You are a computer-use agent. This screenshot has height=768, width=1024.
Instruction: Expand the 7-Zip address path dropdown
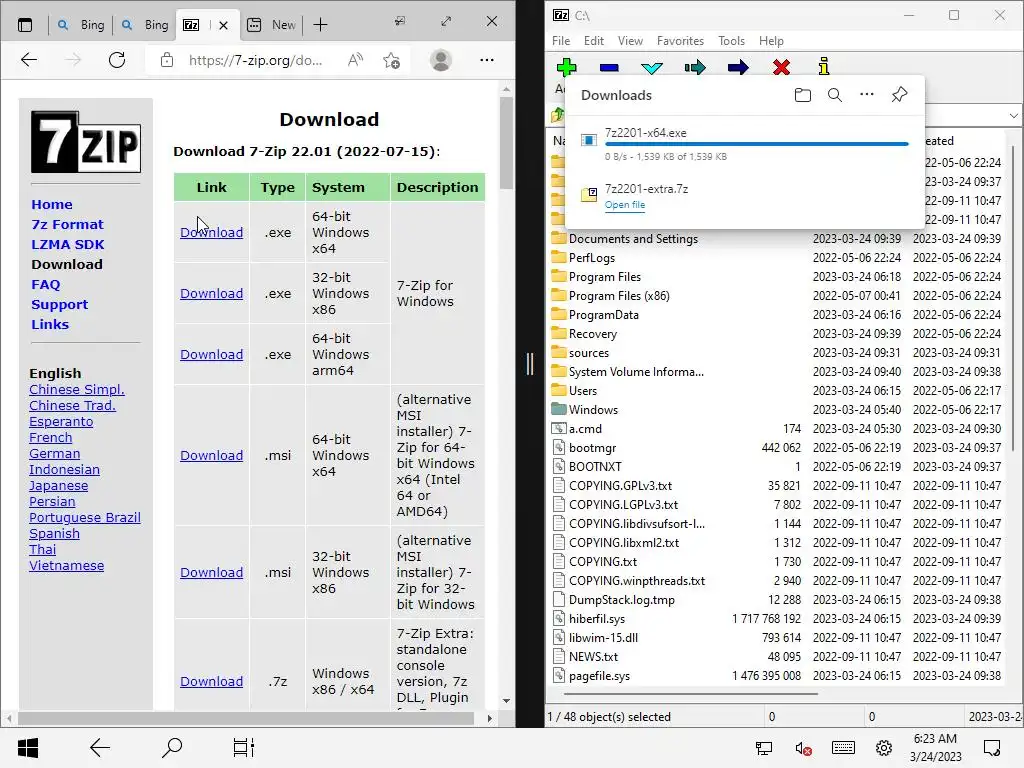click(x=1013, y=116)
